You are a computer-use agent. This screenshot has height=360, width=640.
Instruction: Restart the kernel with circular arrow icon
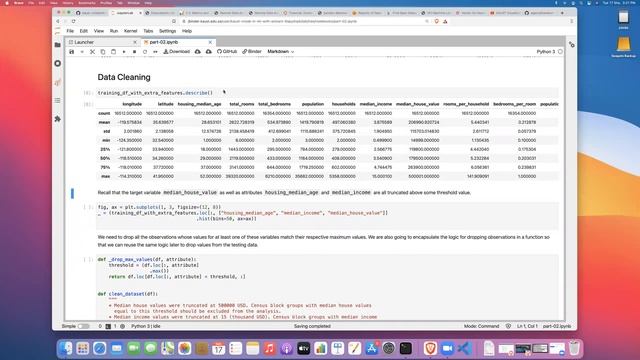(145, 52)
